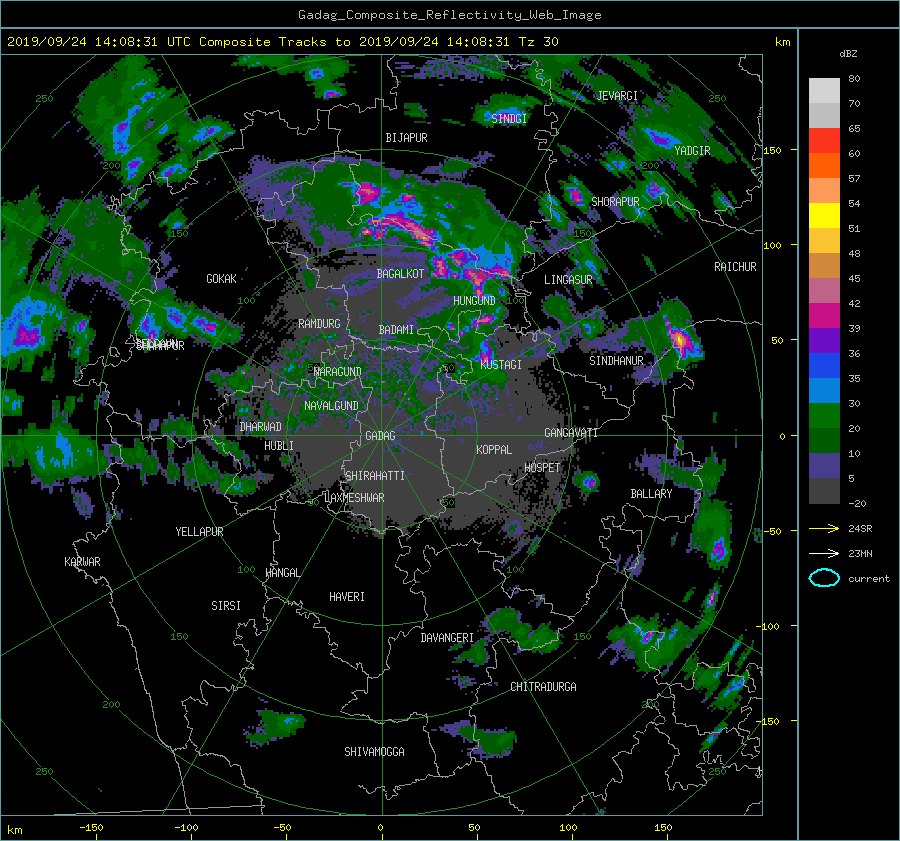
Task: Click the red 65 dBZ legend swatch
Action: 824,140
